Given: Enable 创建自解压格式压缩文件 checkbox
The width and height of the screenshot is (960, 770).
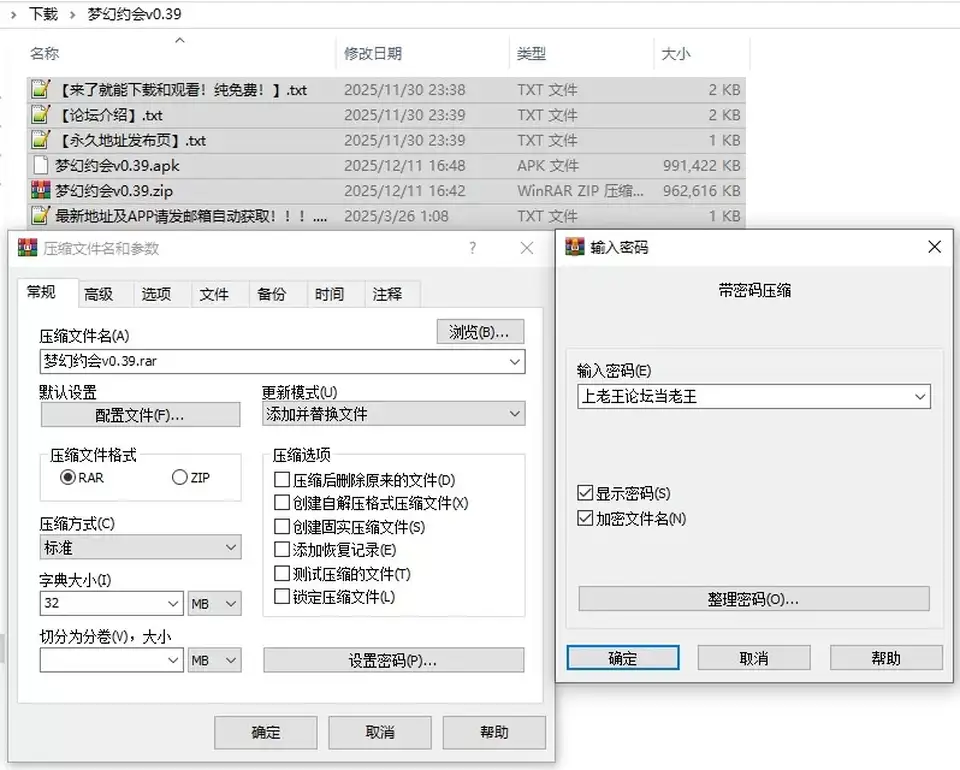Looking at the screenshot, I should (x=282, y=503).
